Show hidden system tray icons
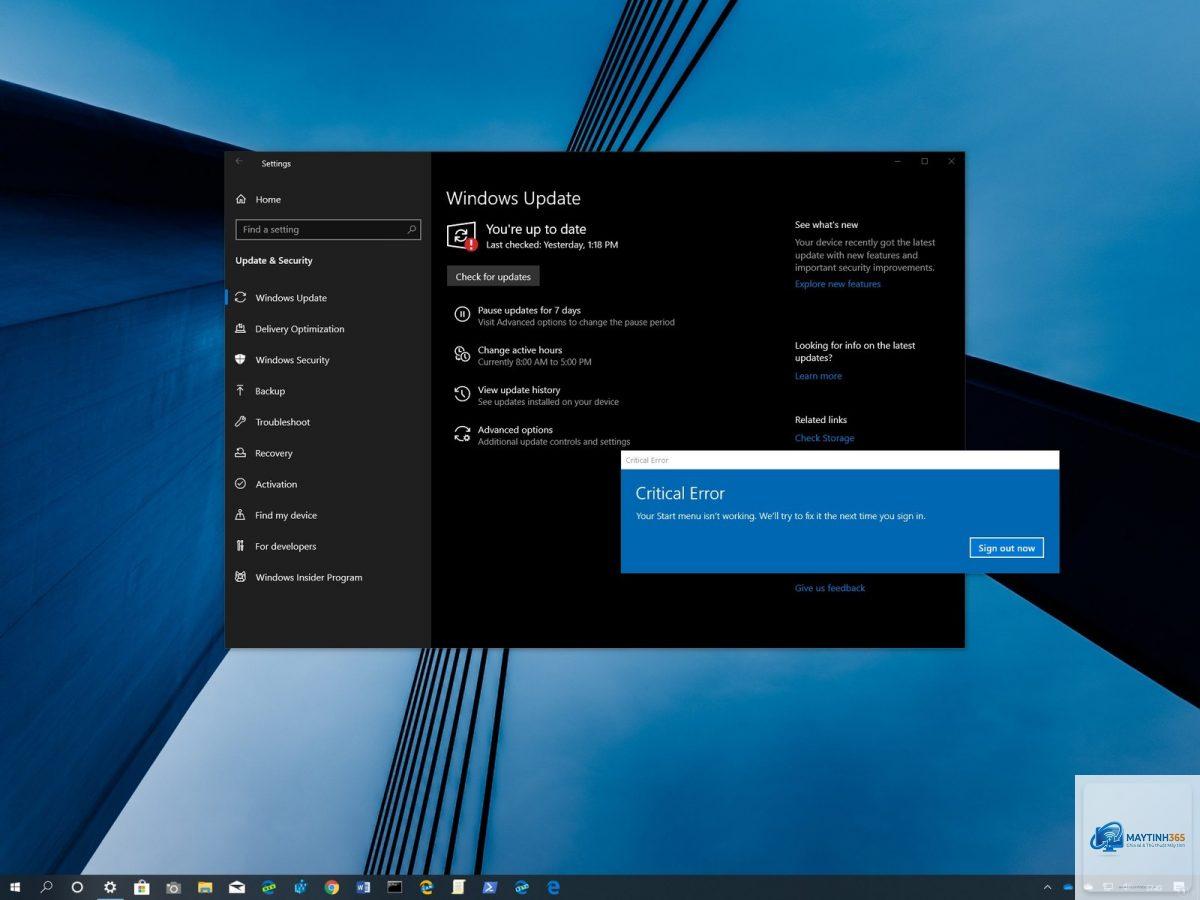 click(1047, 887)
